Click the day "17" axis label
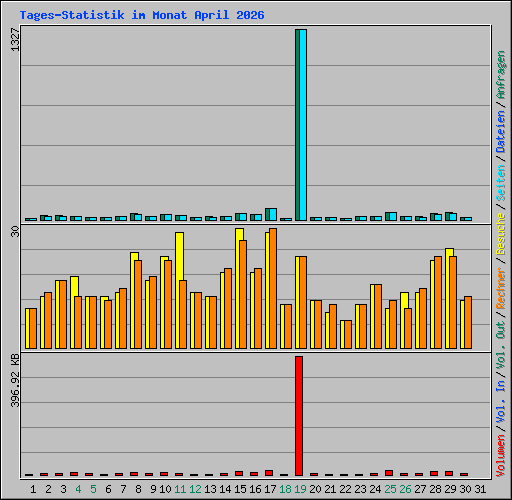This screenshot has height=500, width=512. (x=270, y=489)
